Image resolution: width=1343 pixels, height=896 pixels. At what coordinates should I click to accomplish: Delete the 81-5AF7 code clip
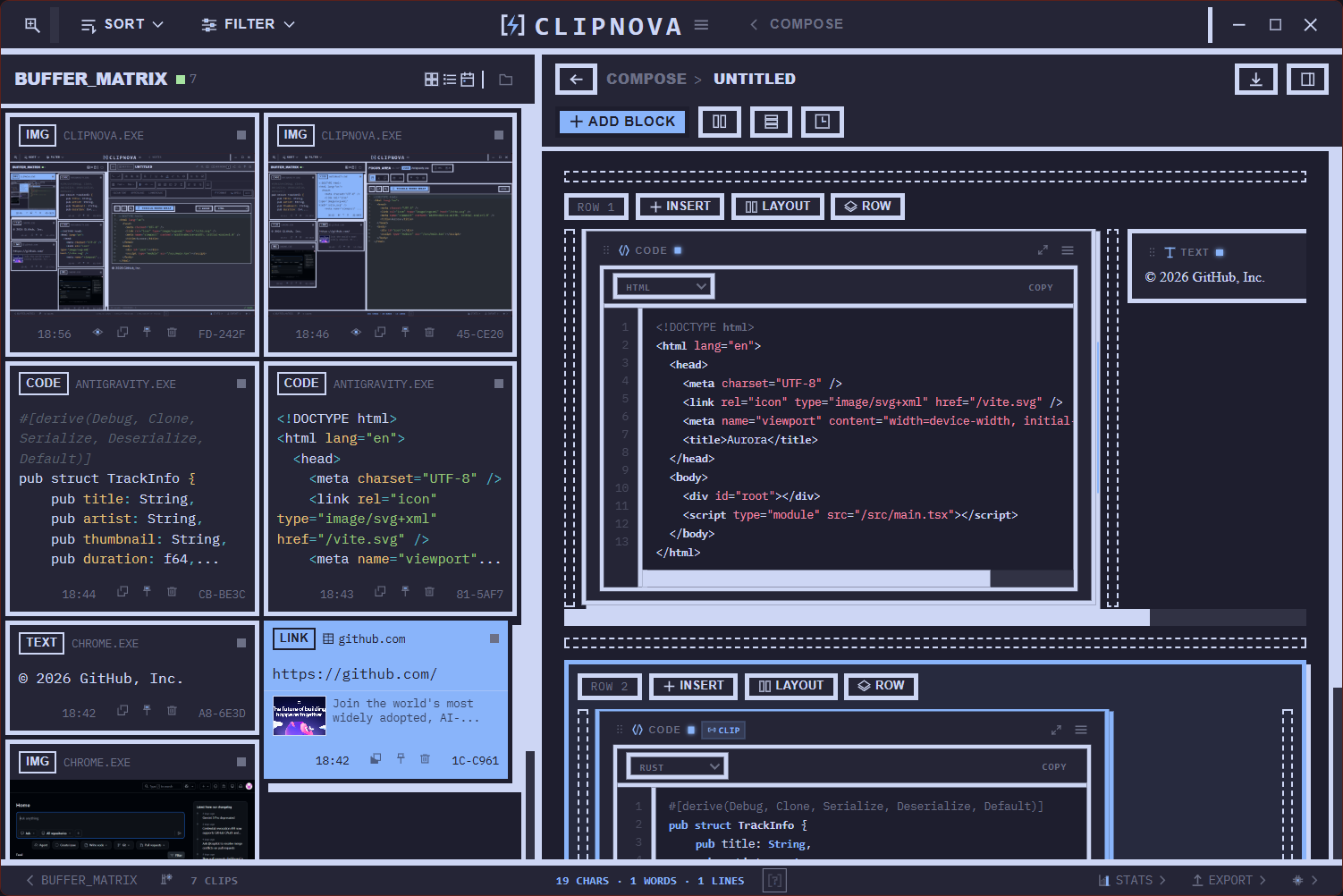pyautogui.click(x=429, y=592)
